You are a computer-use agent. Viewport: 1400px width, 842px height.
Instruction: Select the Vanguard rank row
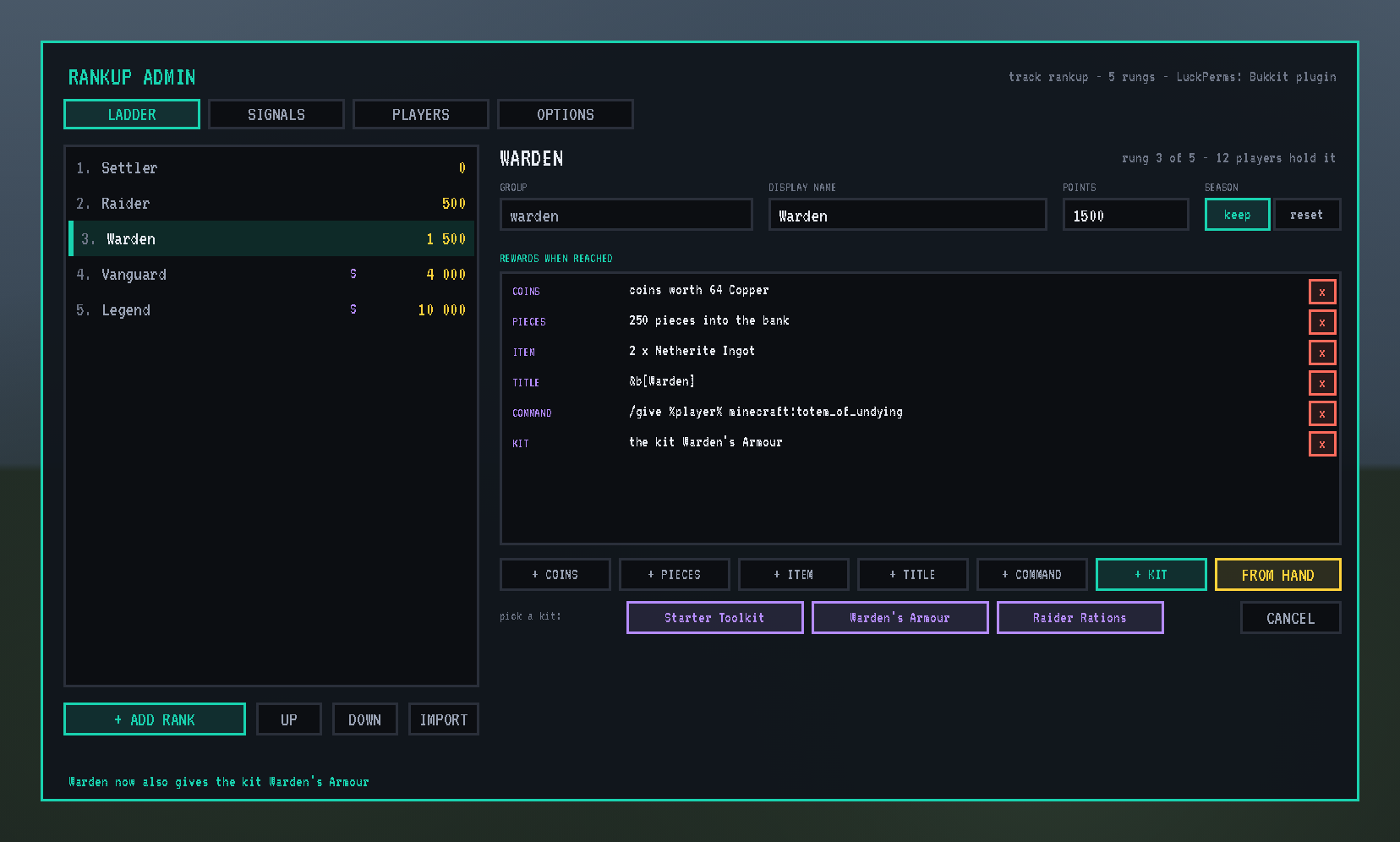point(271,275)
